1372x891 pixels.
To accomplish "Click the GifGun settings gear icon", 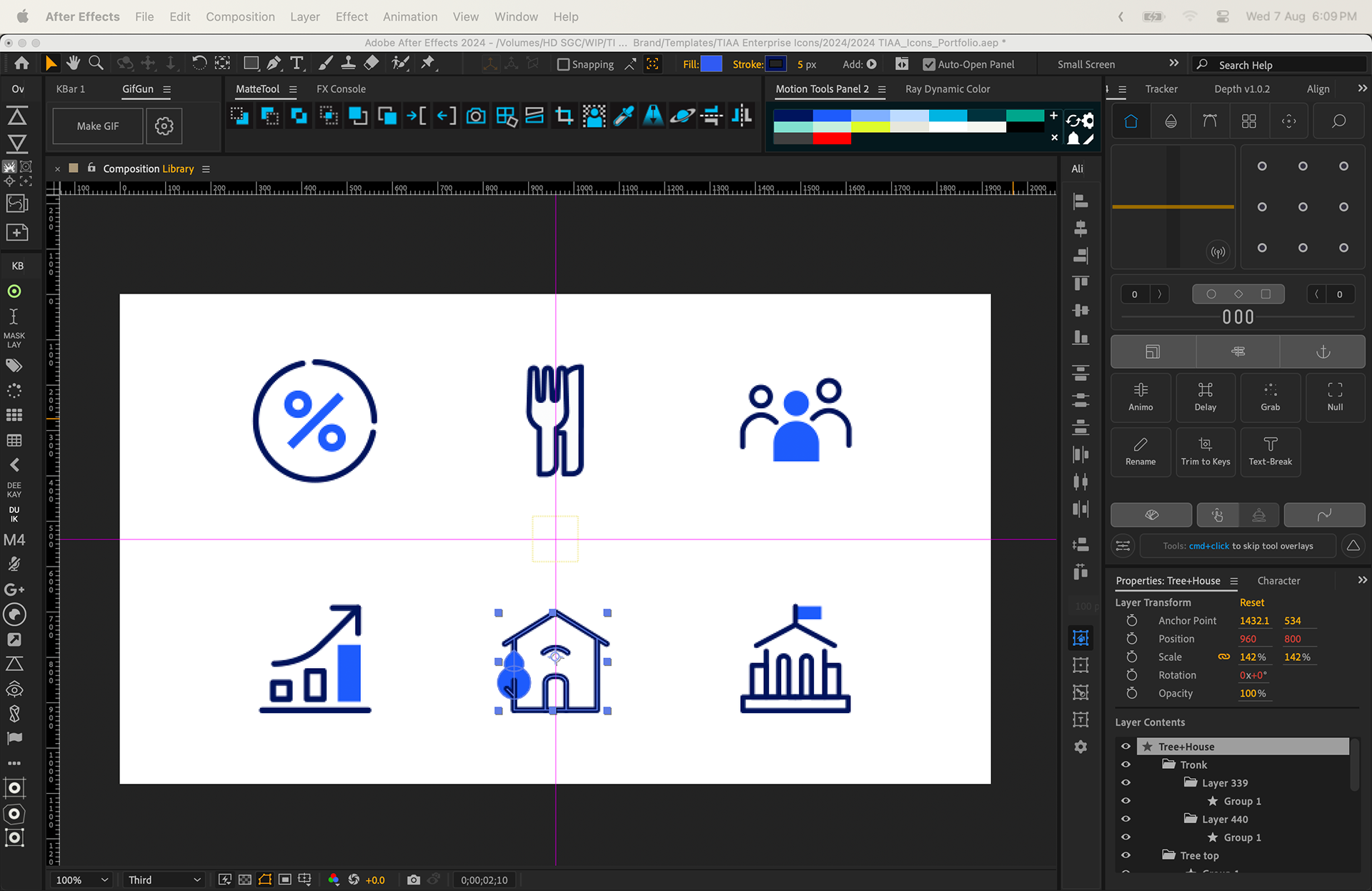I will (164, 126).
